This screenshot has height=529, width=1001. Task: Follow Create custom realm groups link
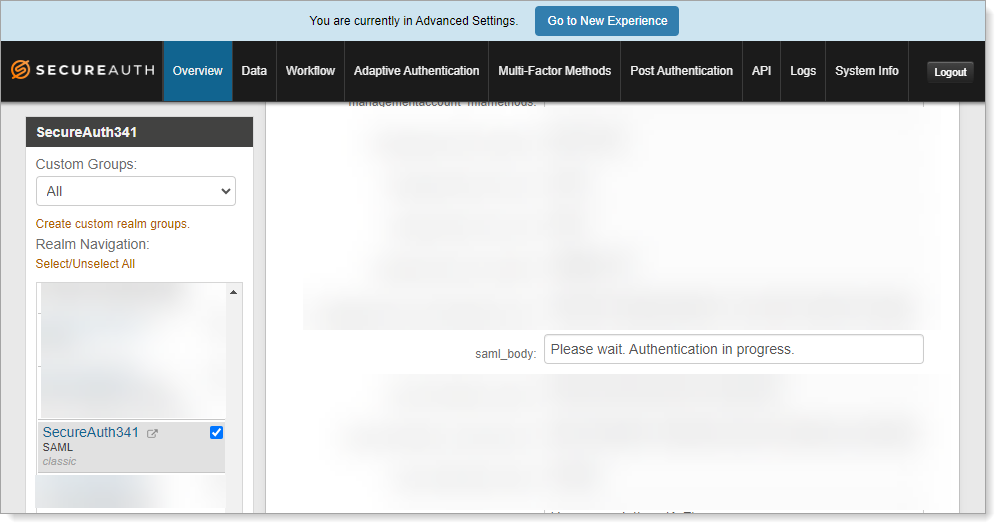click(x=113, y=224)
